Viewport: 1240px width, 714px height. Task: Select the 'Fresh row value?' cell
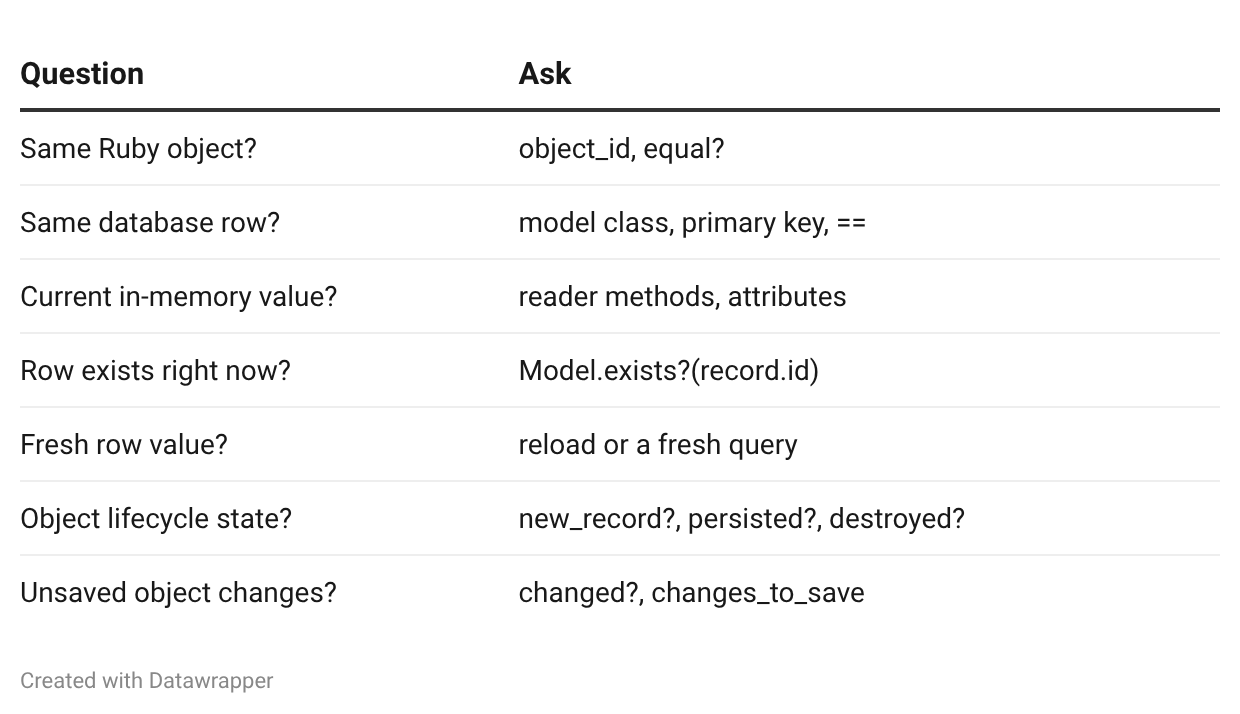pos(124,445)
